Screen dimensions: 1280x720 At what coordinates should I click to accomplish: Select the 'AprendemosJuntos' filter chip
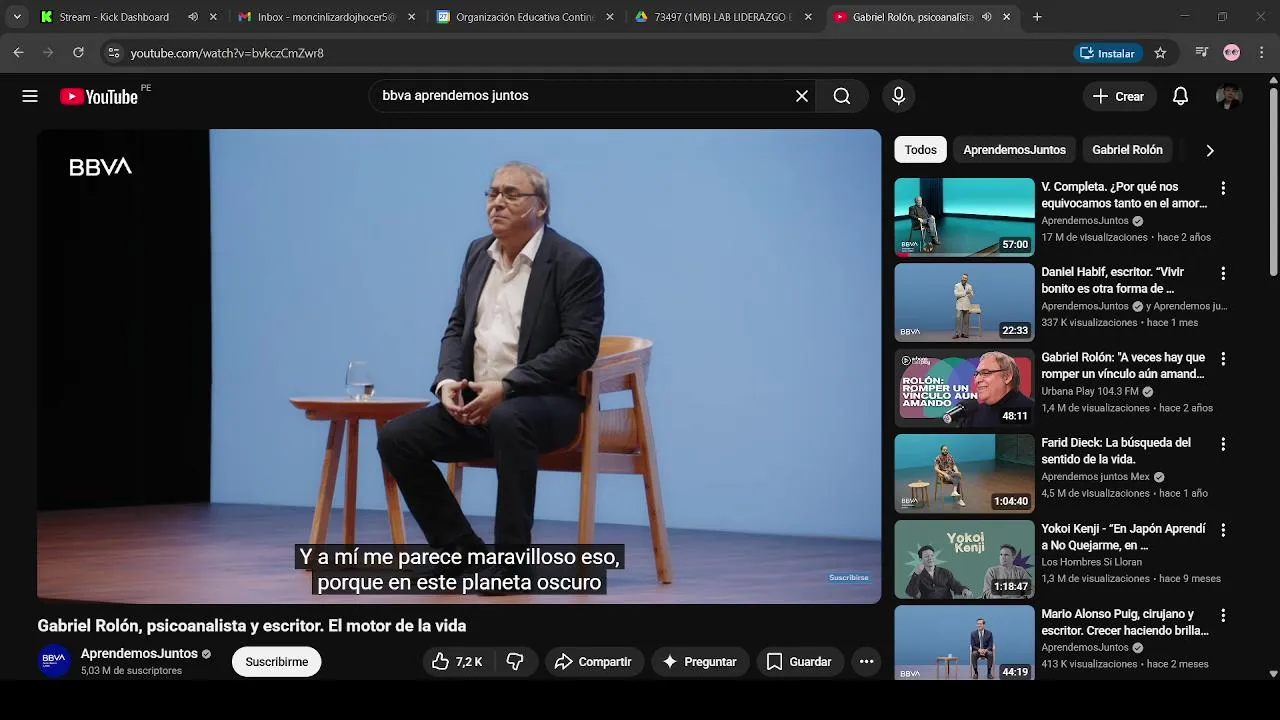[x=1014, y=150]
